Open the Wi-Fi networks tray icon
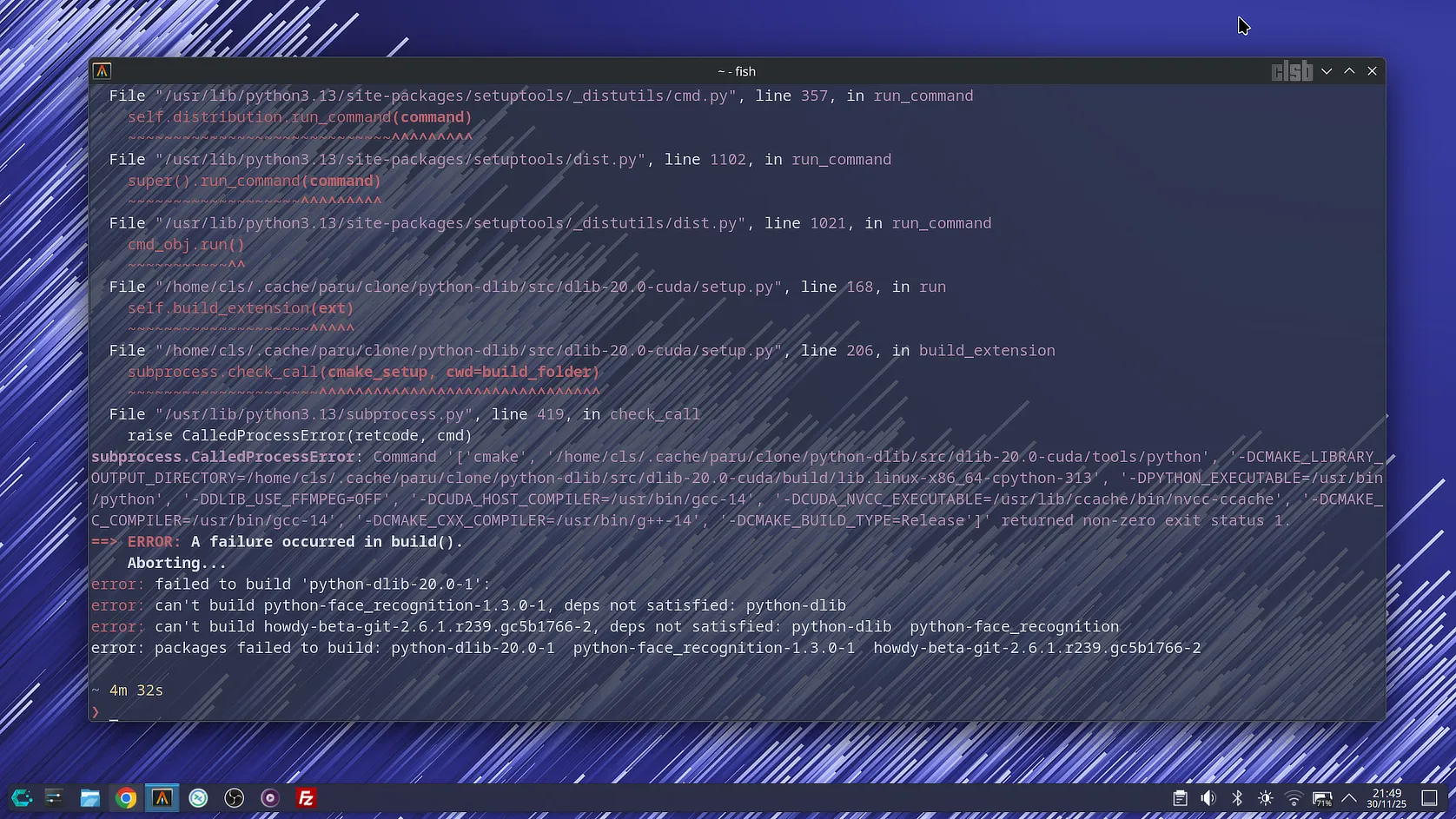The height and width of the screenshot is (819, 1456). [x=1294, y=798]
